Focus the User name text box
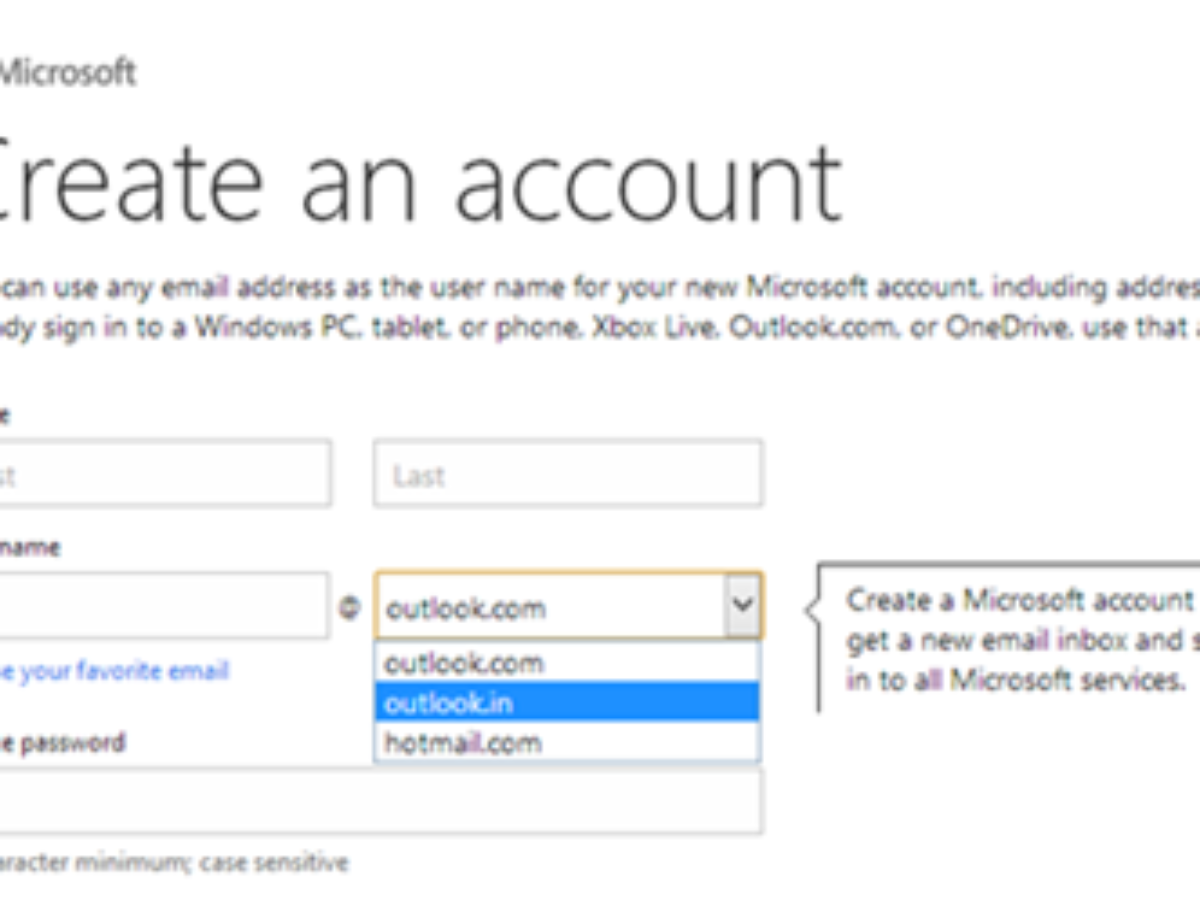This screenshot has width=1200, height=900. point(163,606)
